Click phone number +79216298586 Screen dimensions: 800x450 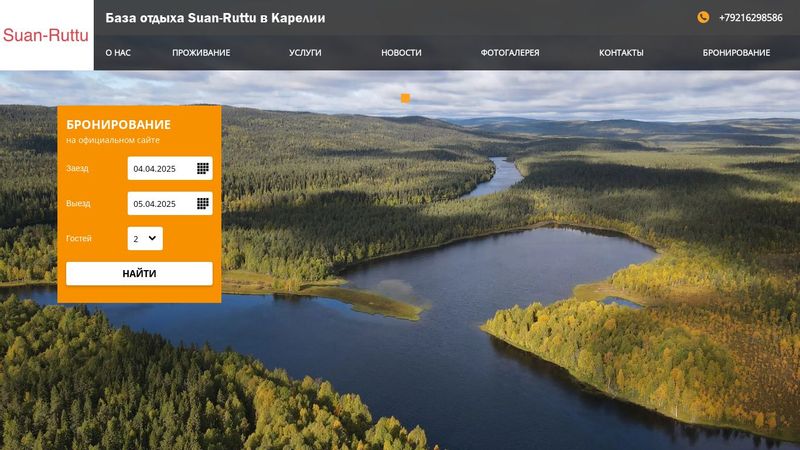(751, 18)
